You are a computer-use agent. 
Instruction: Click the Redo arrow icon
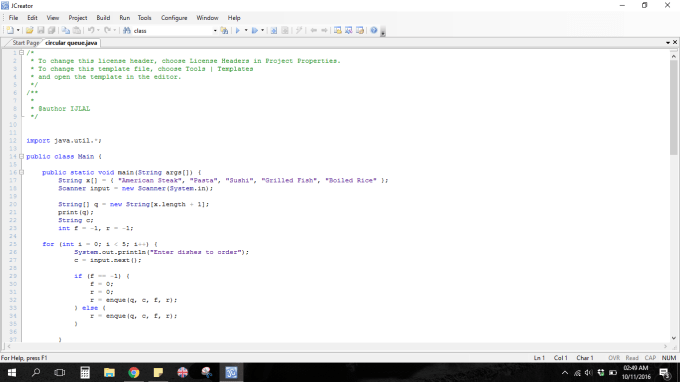tap(107, 30)
